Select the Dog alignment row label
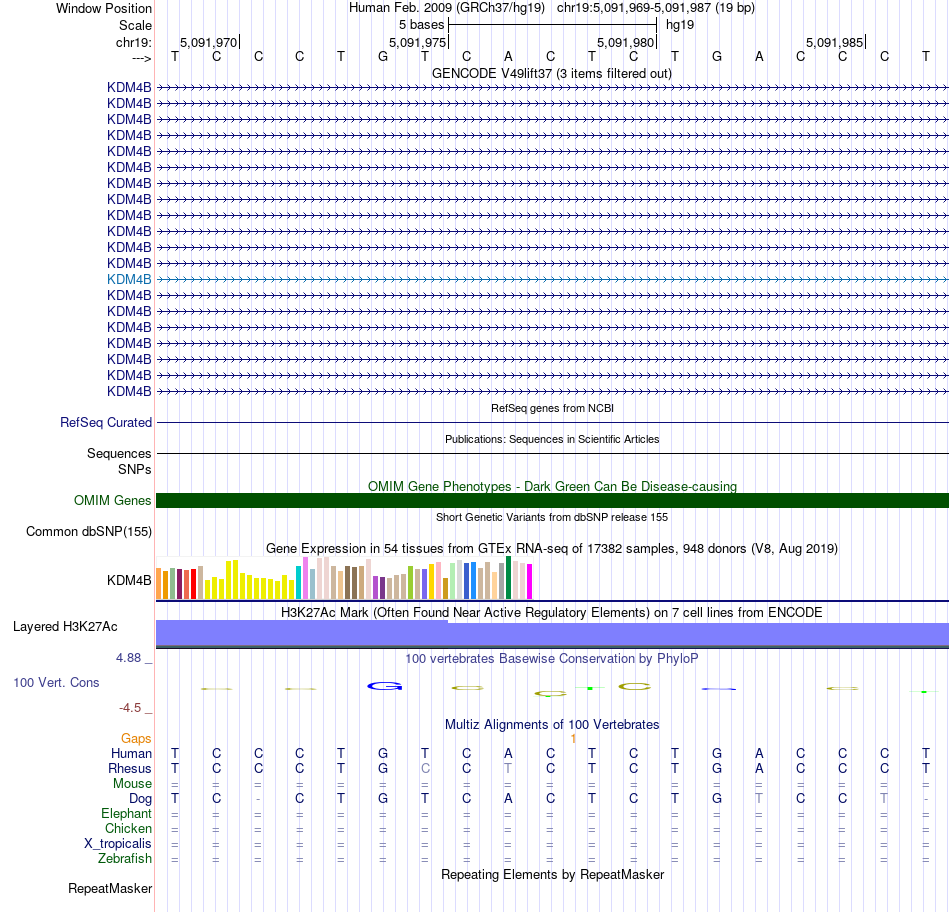950x912 pixels. click(140, 799)
